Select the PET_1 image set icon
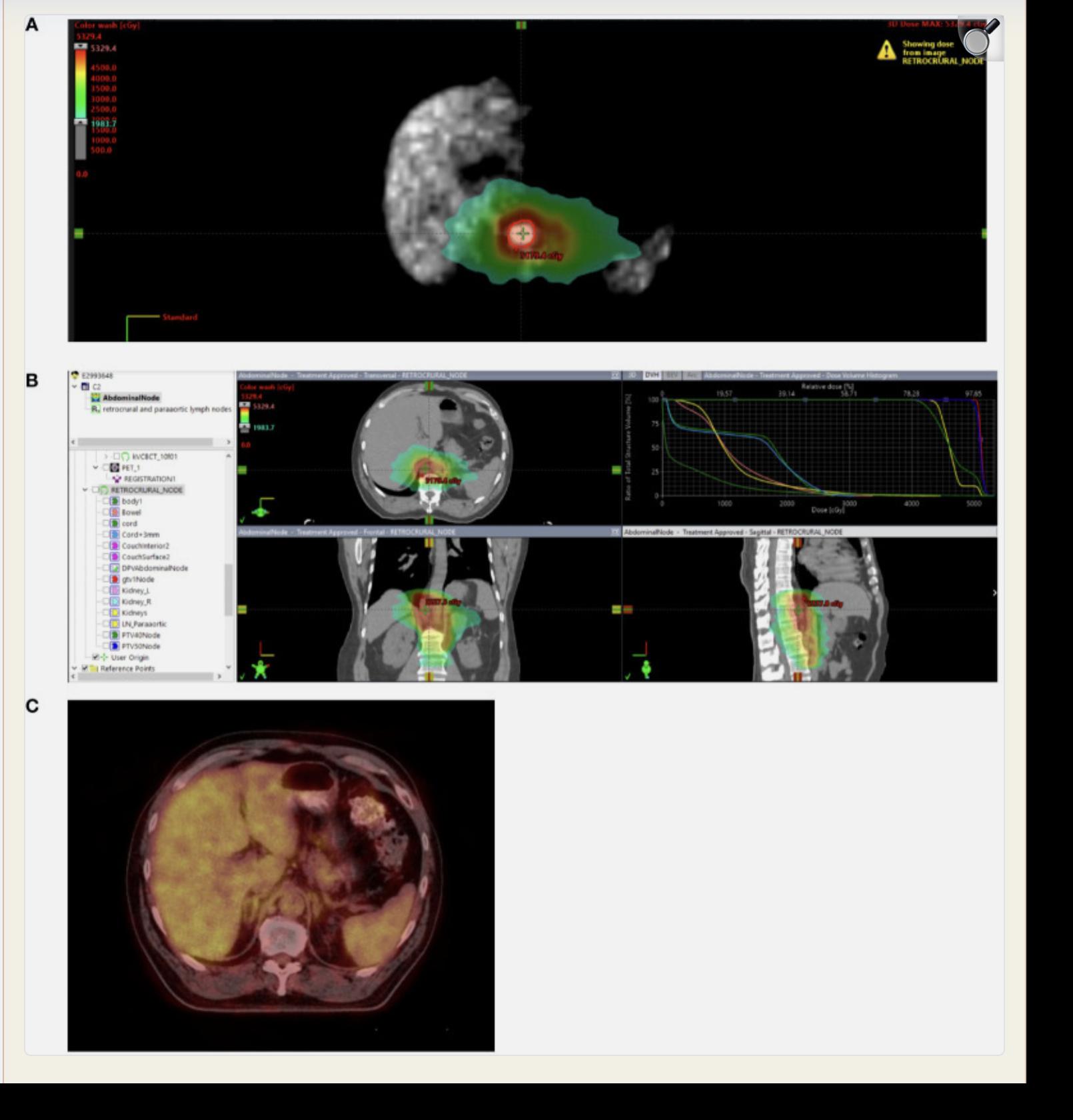This screenshot has height=1120, width=1073. point(114,468)
